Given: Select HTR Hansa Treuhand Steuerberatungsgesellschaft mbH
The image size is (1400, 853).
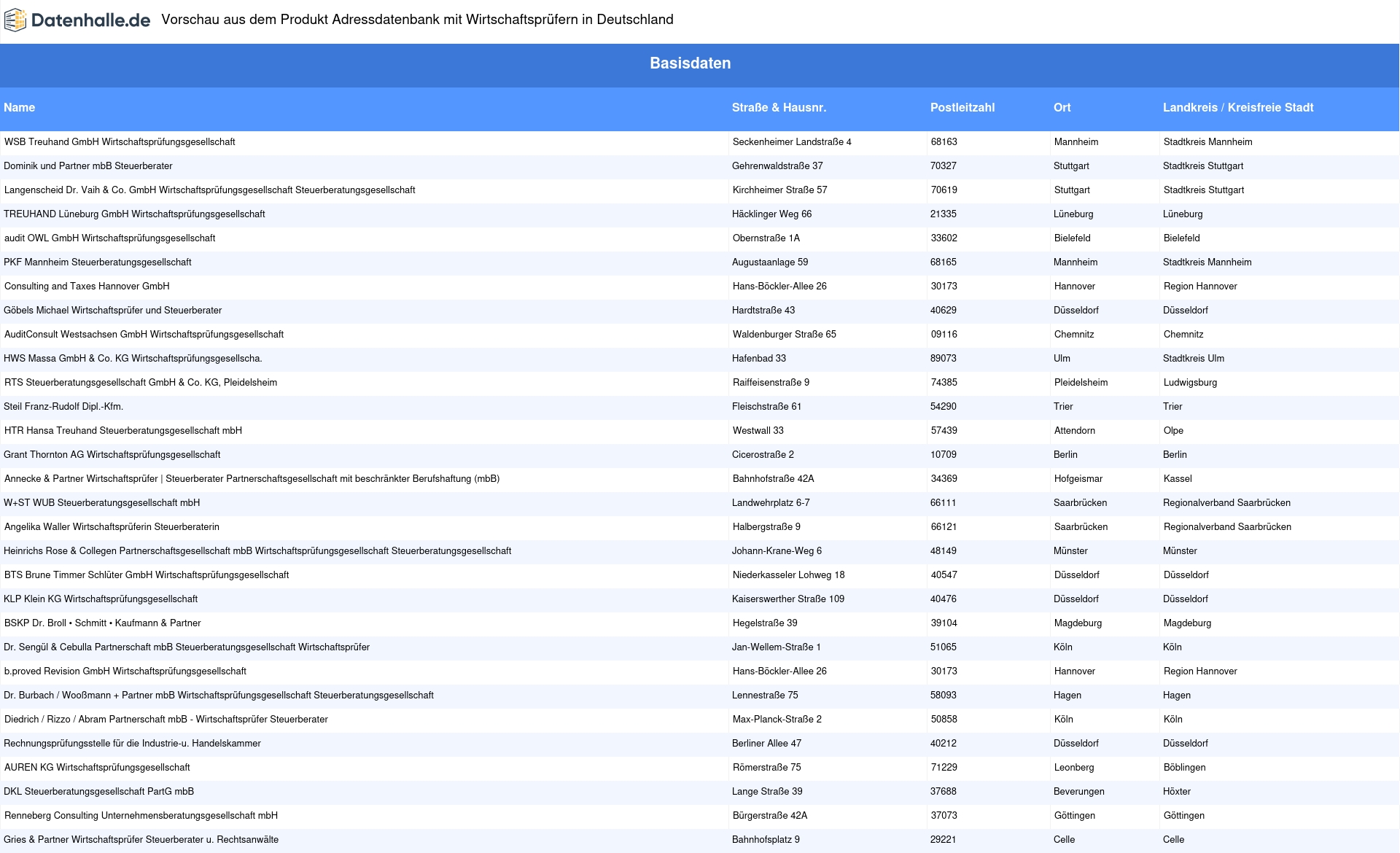Looking at the screenshot, I should [123, 431].
